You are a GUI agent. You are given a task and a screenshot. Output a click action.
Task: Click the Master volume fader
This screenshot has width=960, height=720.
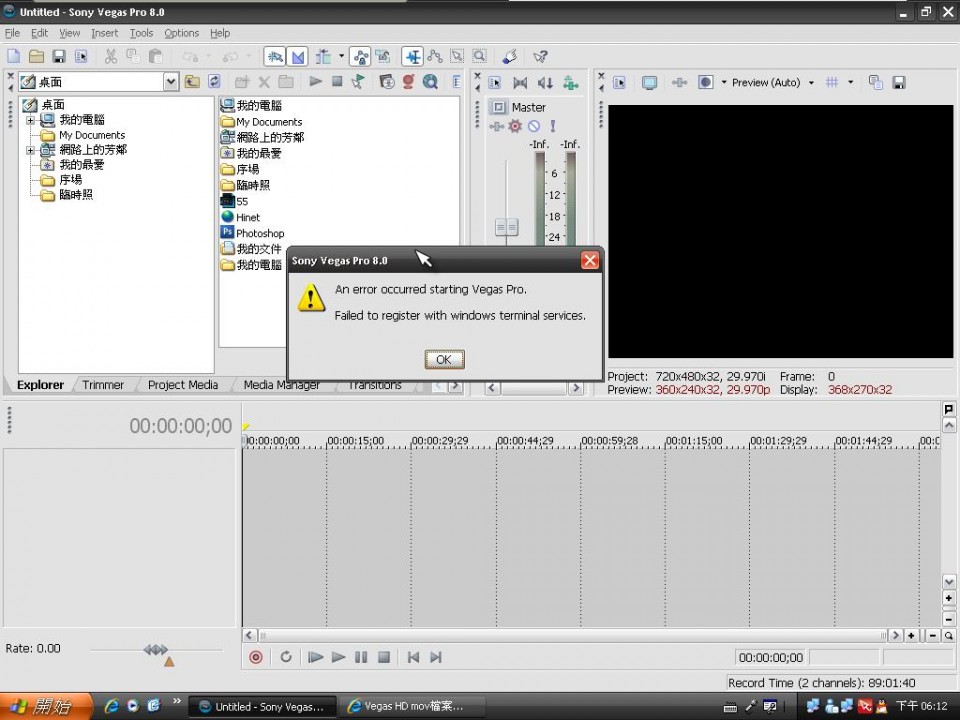pos(507,228)
